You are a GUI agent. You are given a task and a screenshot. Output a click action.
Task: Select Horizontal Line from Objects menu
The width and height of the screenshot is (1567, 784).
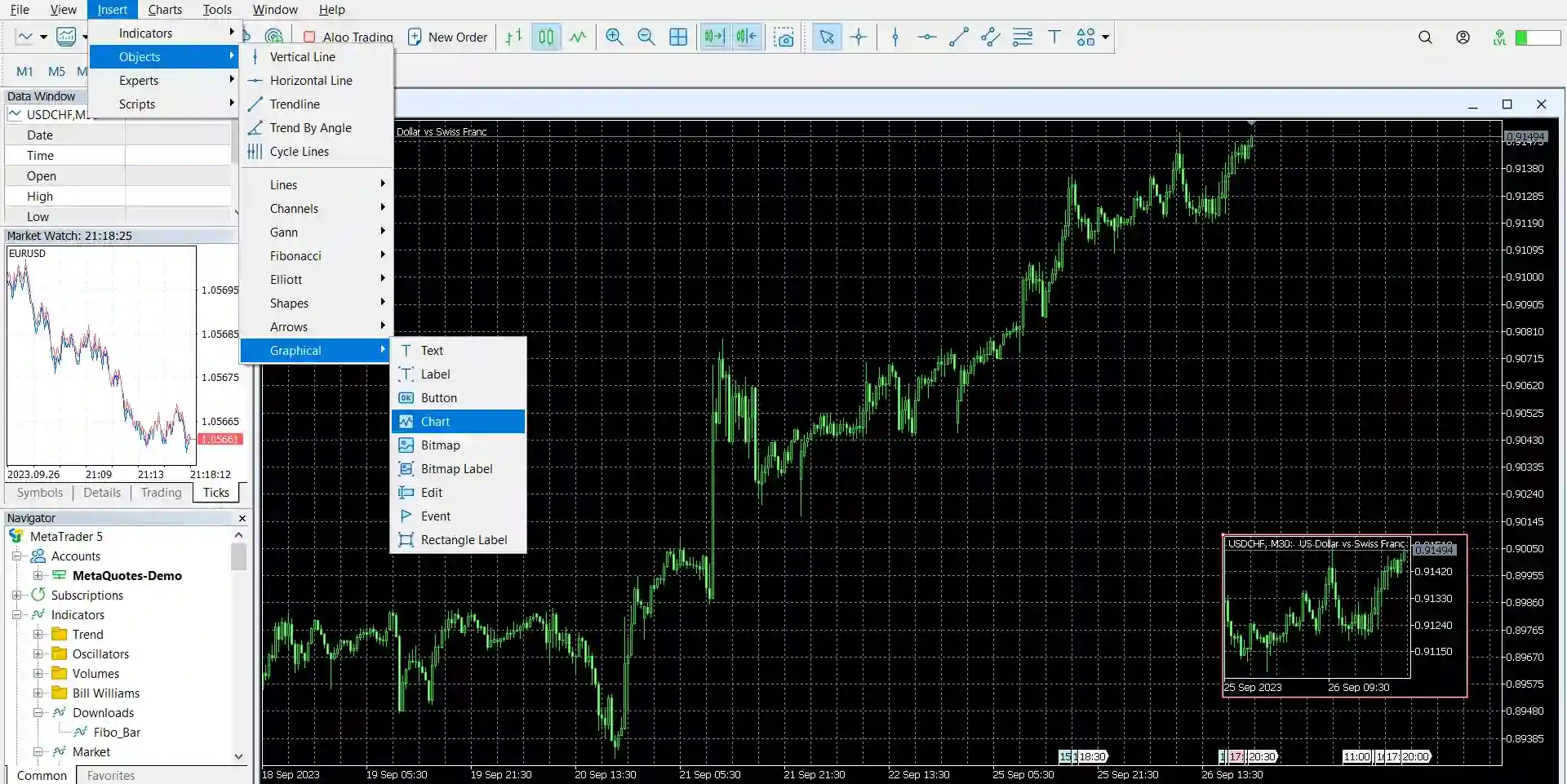coord(317,81)
